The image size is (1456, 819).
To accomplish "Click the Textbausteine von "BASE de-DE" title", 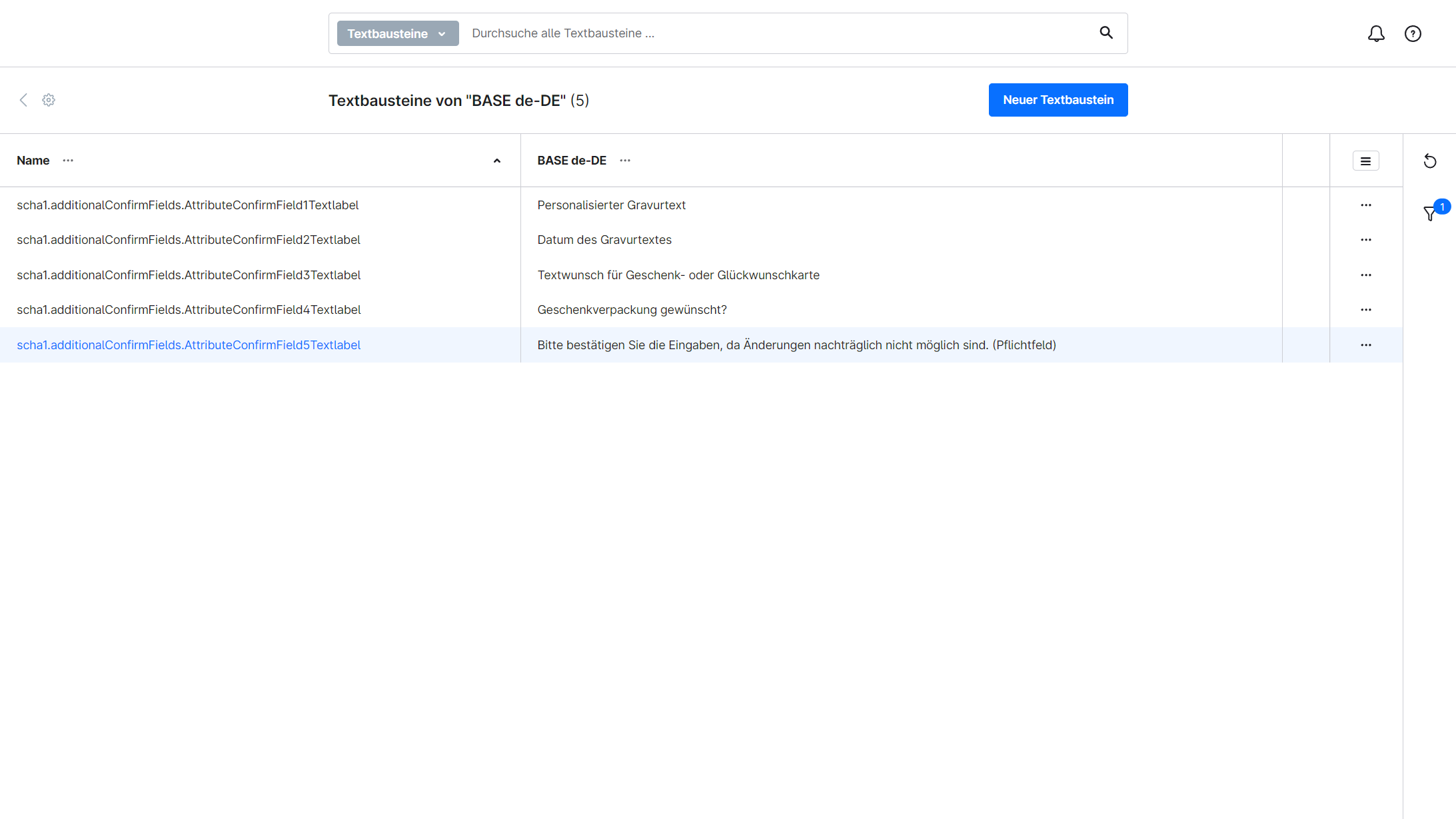I will [x=458, y=101].
